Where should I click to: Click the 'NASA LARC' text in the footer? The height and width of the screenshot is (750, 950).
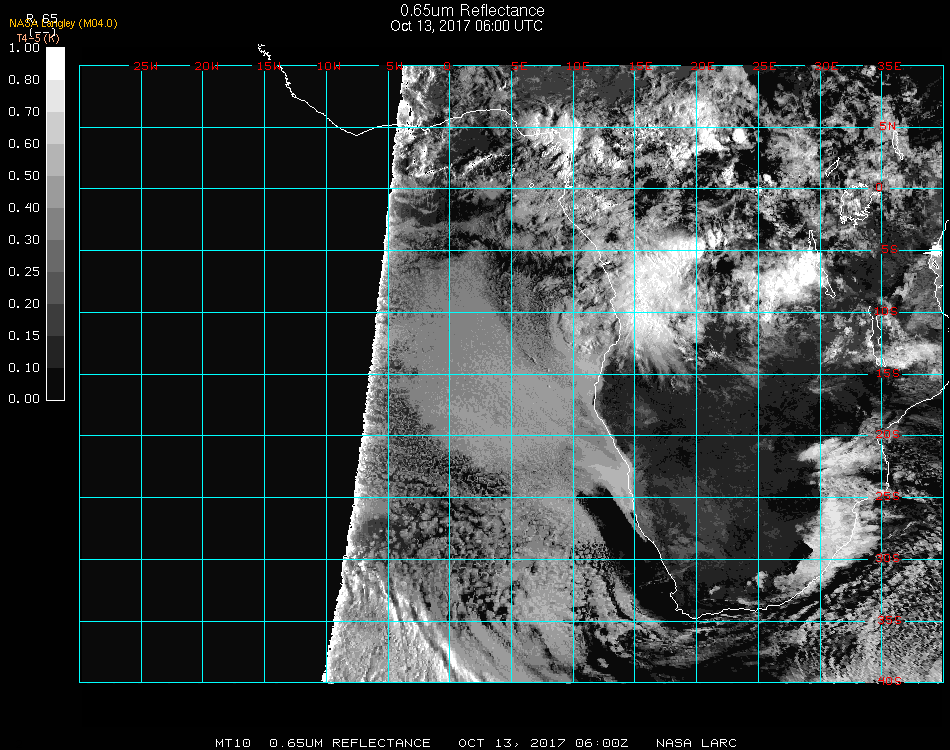695,743
